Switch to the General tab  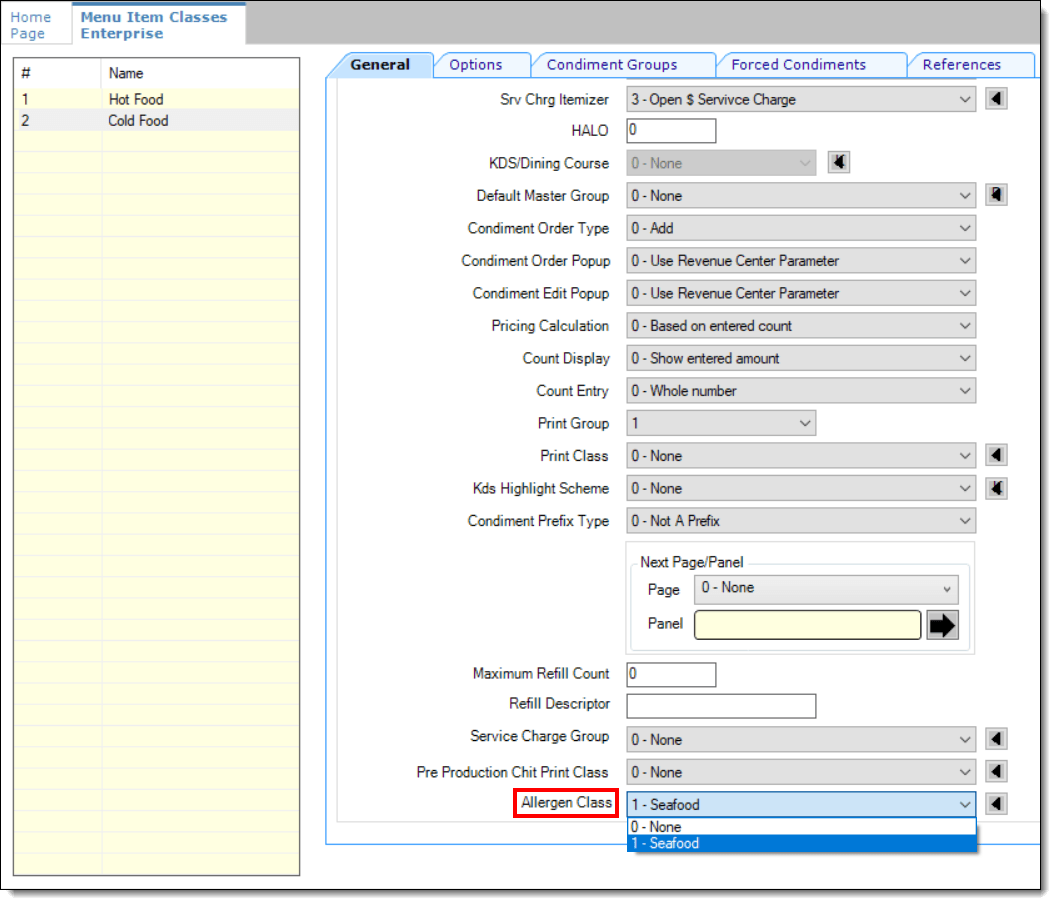(380, 65)
